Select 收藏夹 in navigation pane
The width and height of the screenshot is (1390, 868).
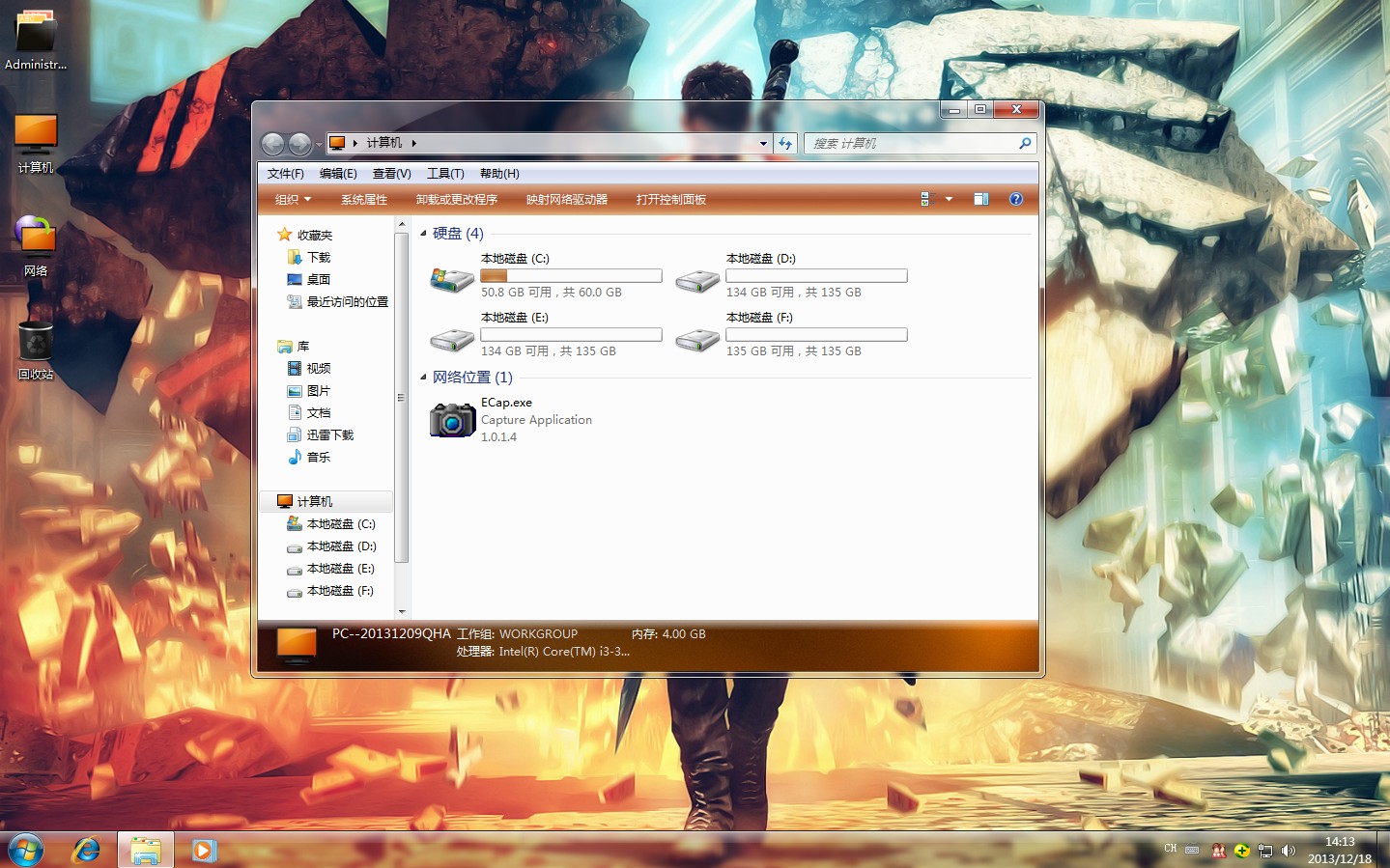click(x=315, y=235)
